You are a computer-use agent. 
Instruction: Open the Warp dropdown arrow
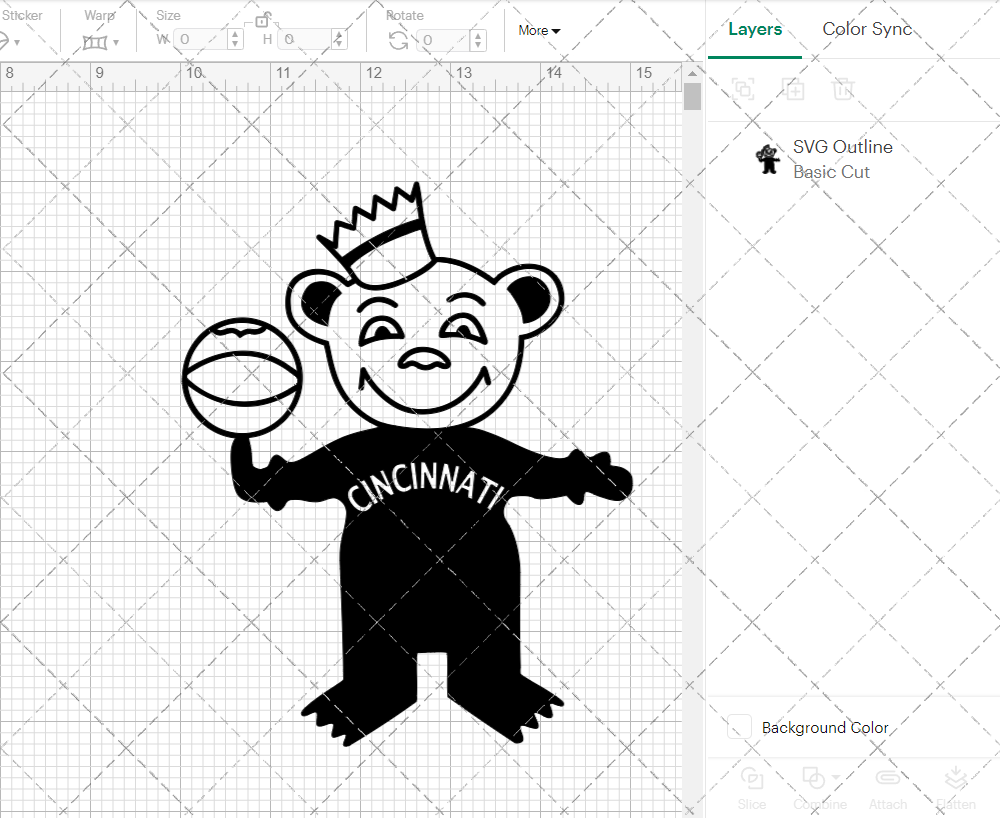pos(117,42)
